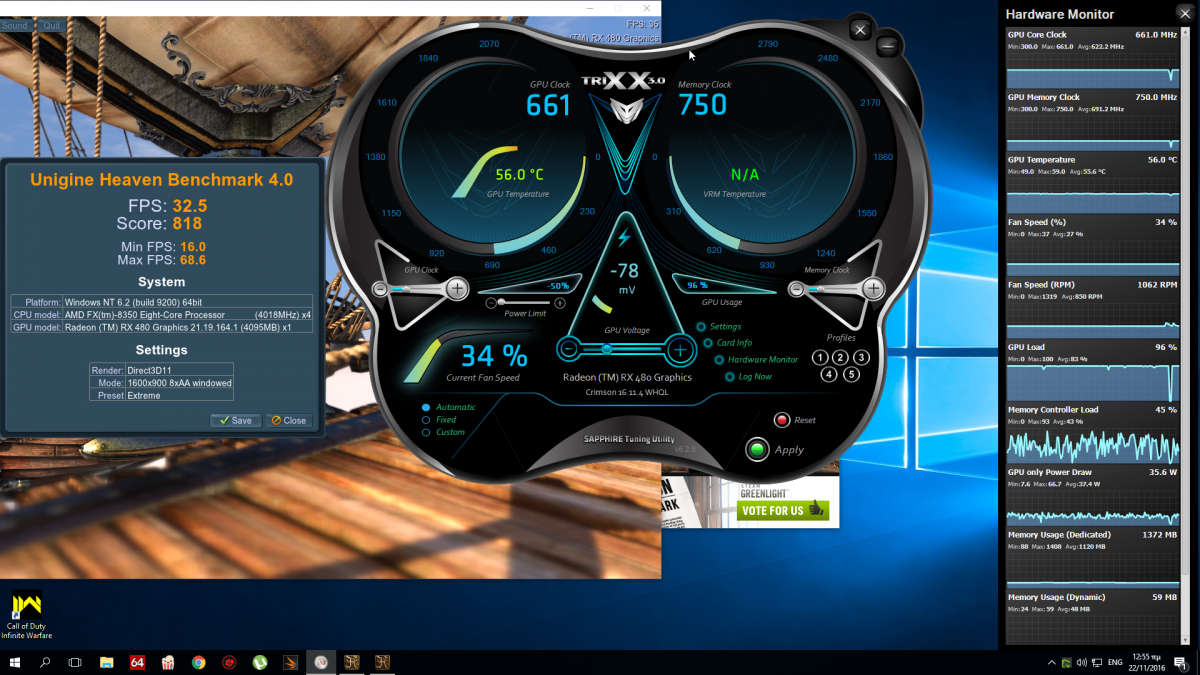Open TRIXX Settings

point(719,326)
